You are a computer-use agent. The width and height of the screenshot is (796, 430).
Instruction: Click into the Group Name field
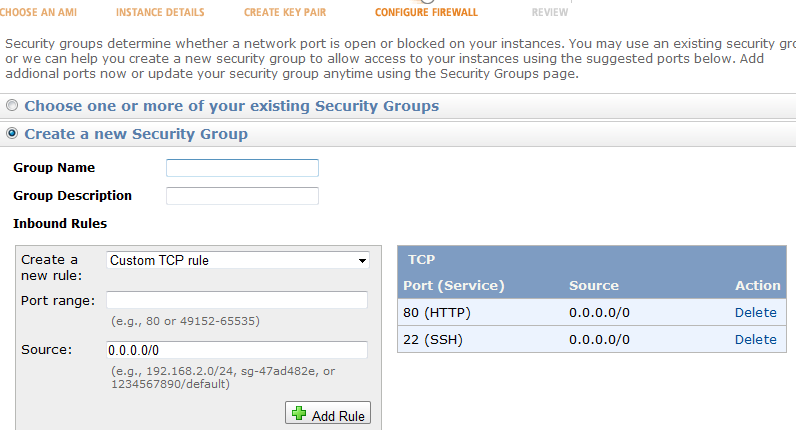pyautogui.click(x=242, y=168)
